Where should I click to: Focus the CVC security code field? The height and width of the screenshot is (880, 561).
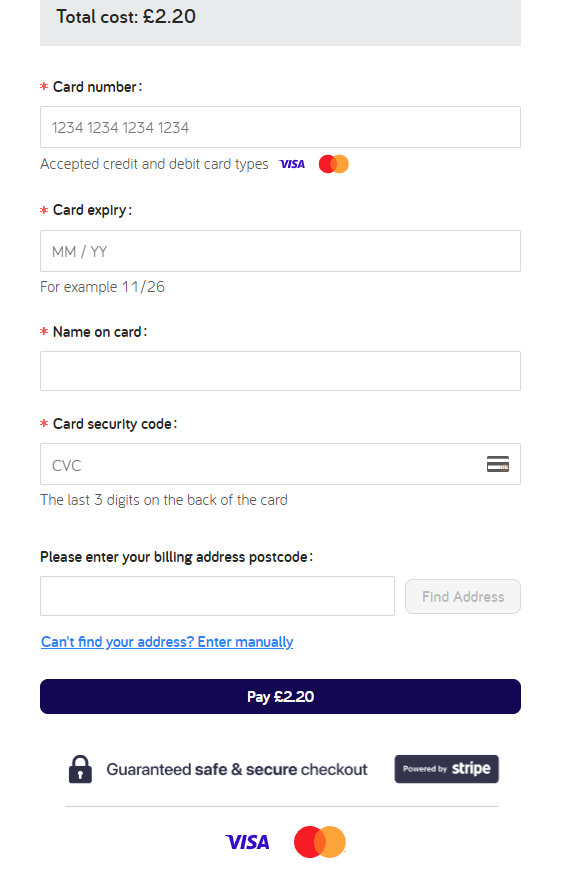[280, 464]
